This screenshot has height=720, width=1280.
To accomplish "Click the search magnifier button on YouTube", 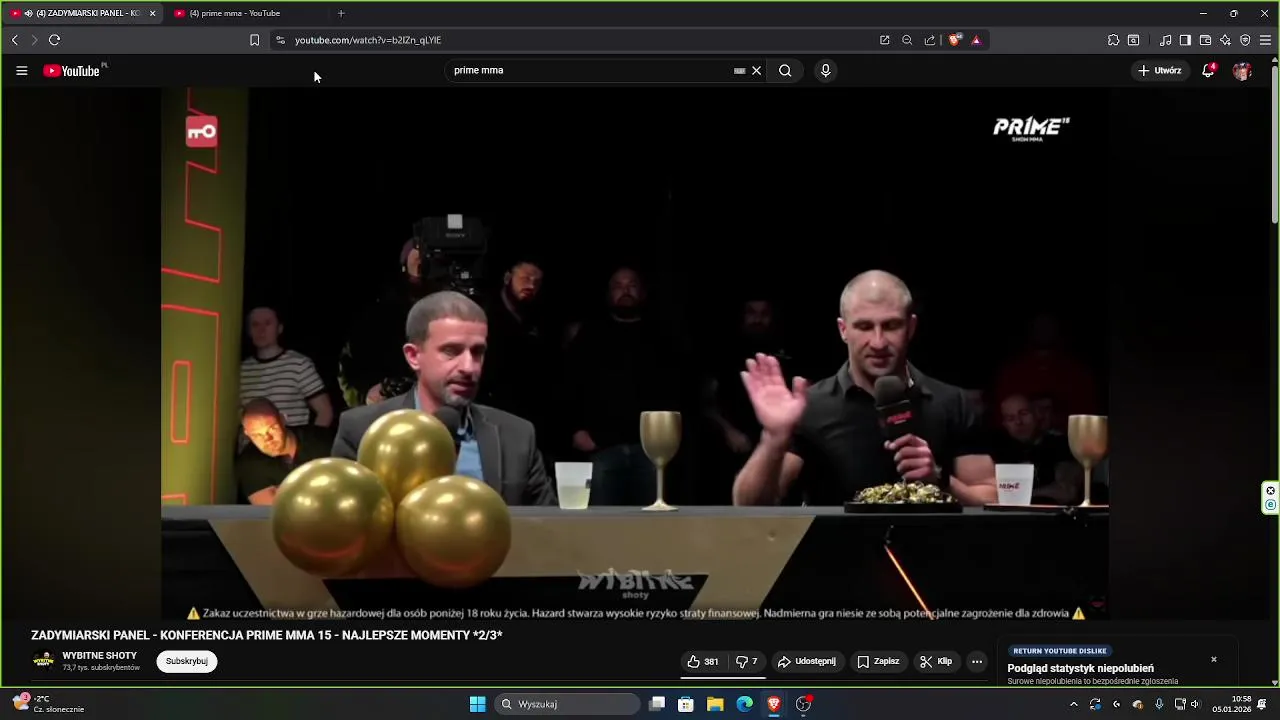I will tap(785, 71).
